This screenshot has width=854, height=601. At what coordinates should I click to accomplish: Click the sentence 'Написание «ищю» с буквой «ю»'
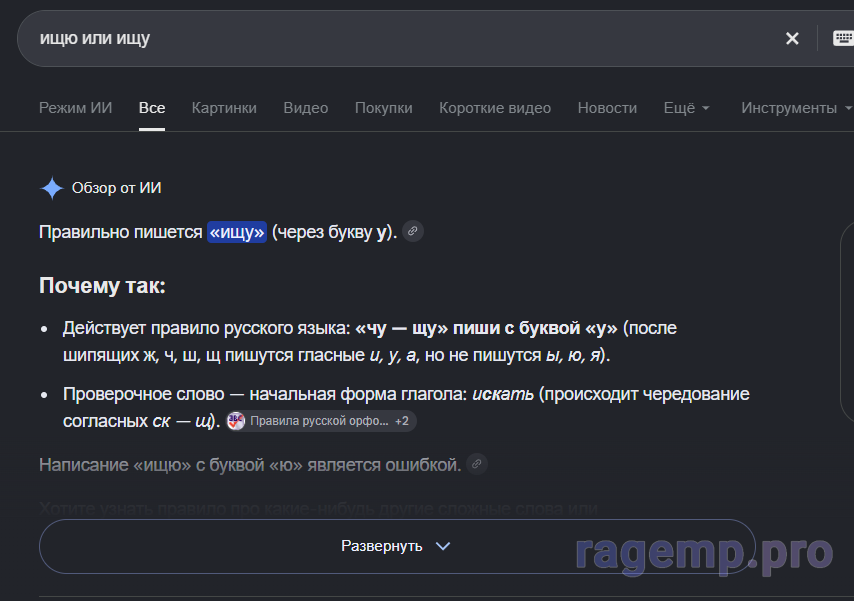170,465
